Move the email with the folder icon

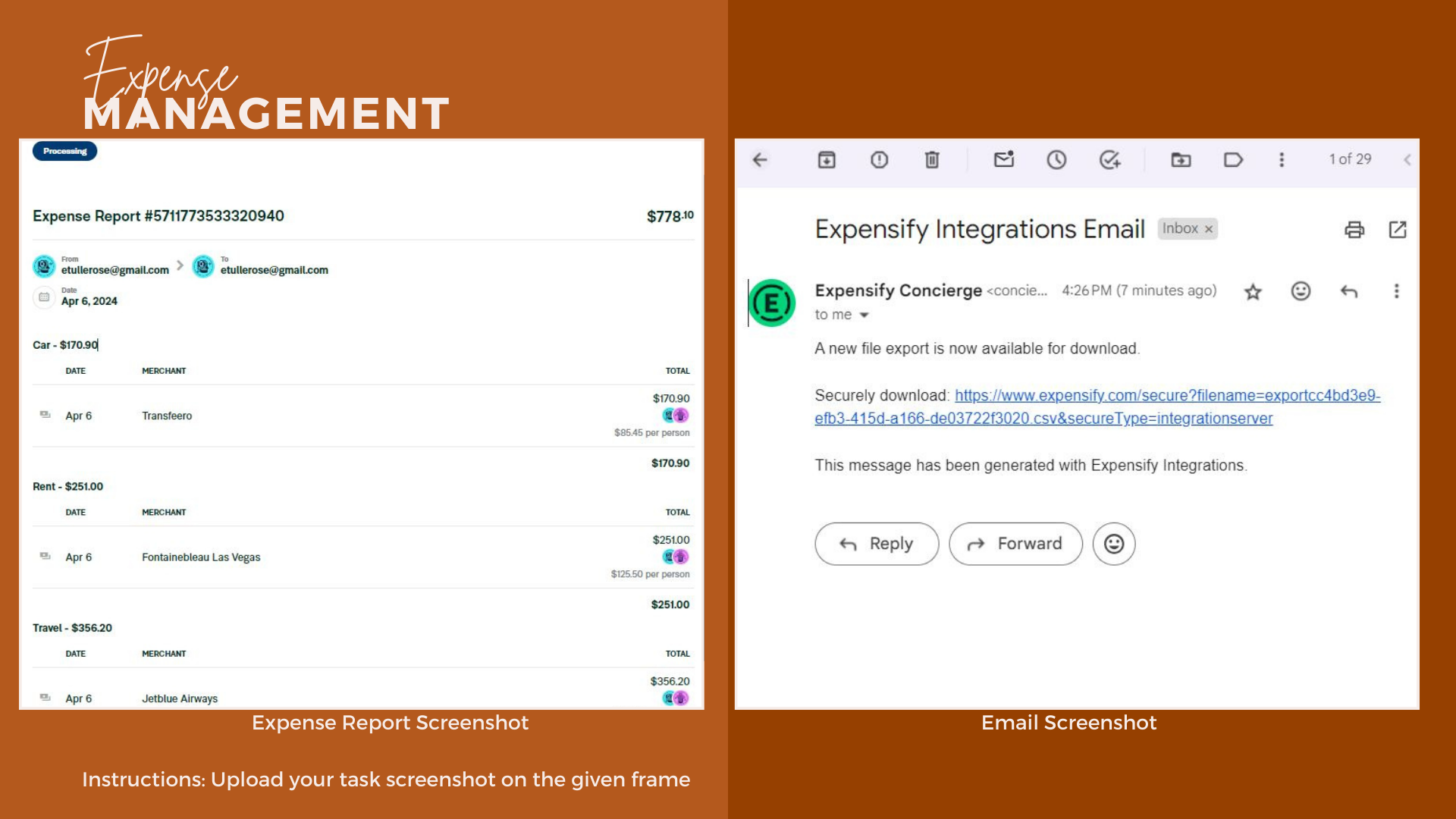coord(1181,160)
